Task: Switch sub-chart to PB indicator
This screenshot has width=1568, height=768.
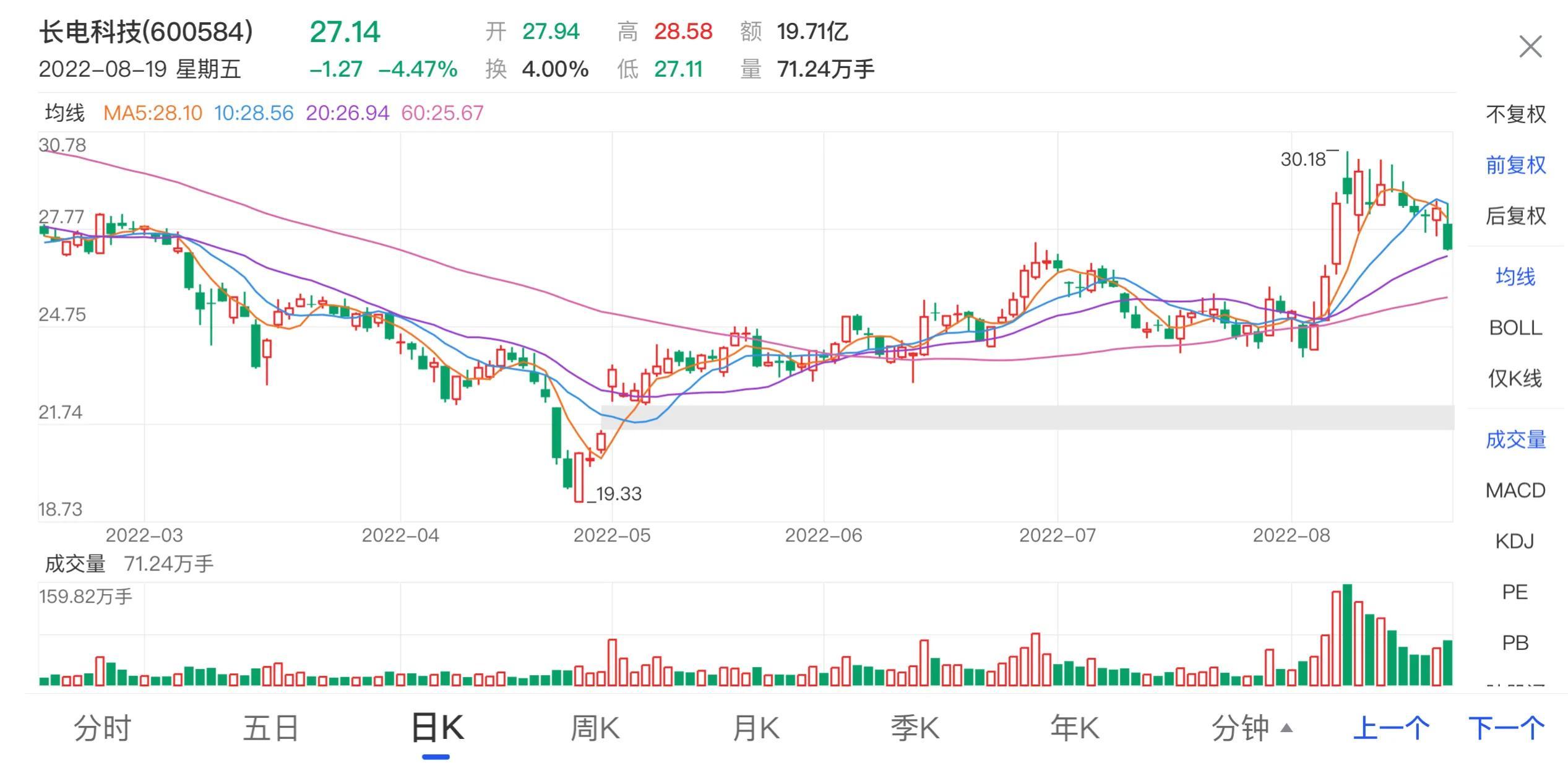Action: coord(1515,642)
